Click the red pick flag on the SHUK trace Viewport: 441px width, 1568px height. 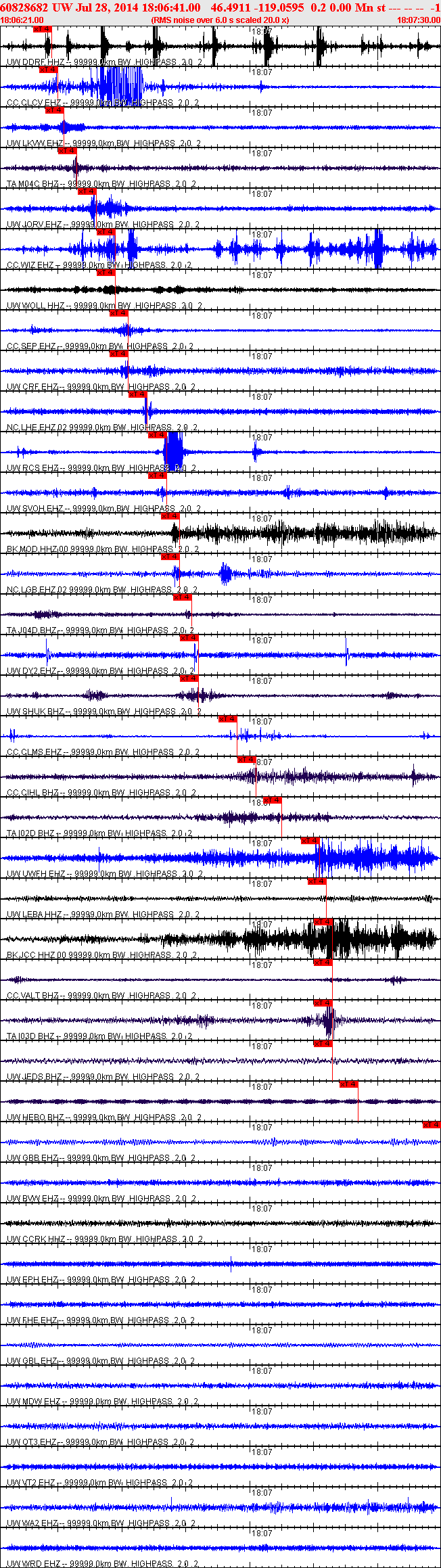(189, 678)
